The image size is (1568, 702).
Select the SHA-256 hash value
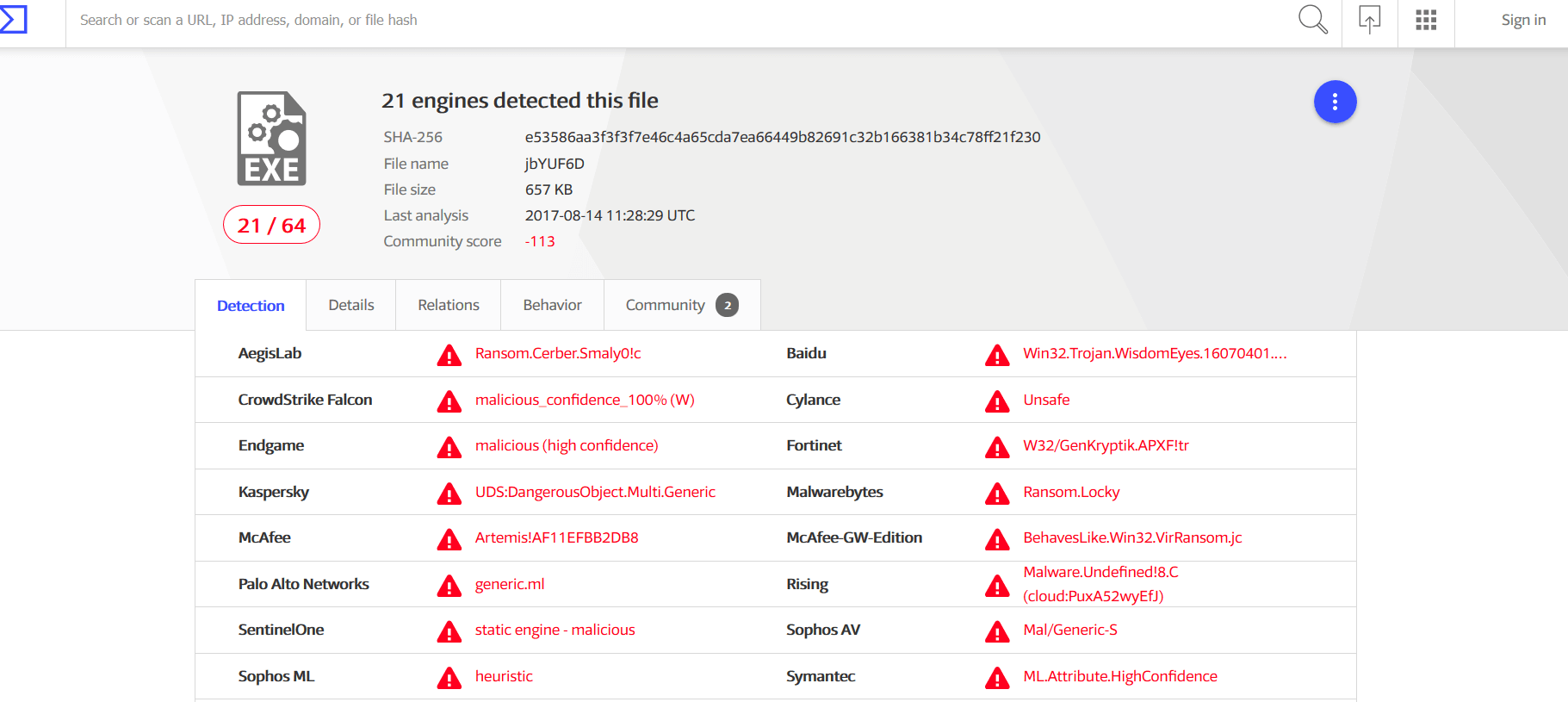click(x=783, y=137)
